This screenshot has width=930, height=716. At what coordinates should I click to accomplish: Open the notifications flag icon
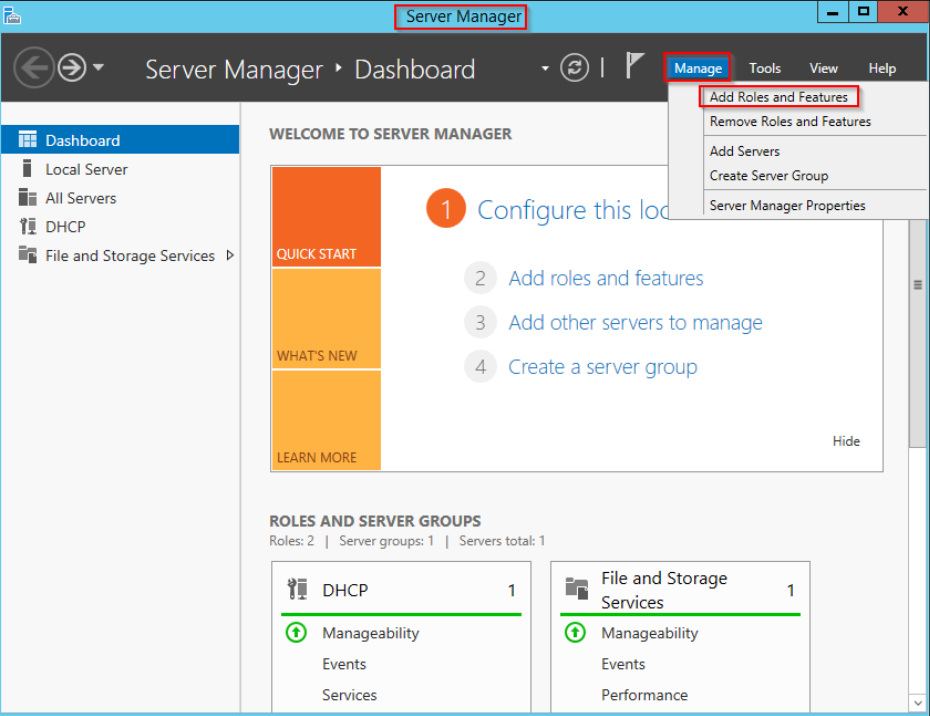(x=633, y=65)
